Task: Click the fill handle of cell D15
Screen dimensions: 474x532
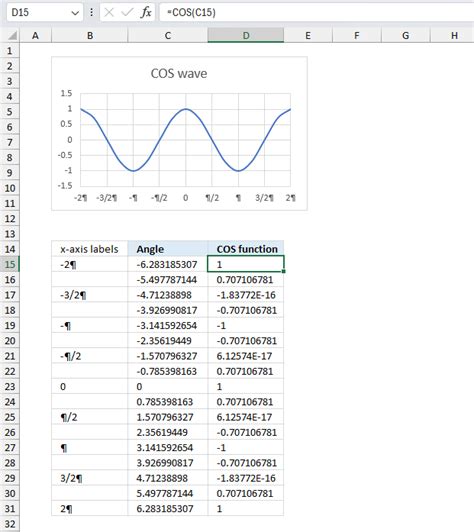Action: [x=283, y=271]
